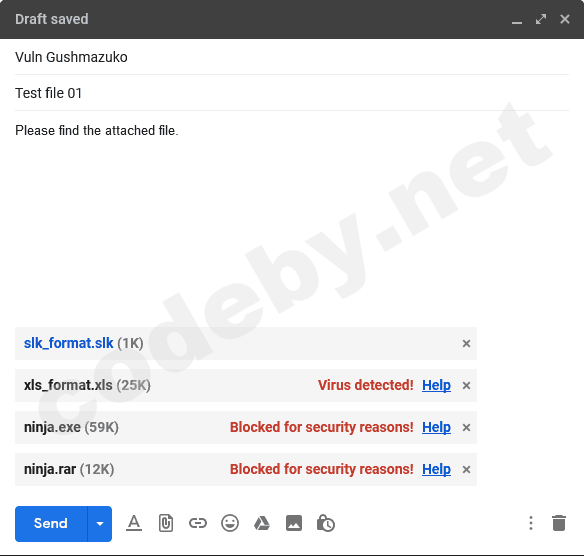Toggle confidential mode lock-clock icon
The height and width of the screenshot is (556, 584).
click(326, 523)
